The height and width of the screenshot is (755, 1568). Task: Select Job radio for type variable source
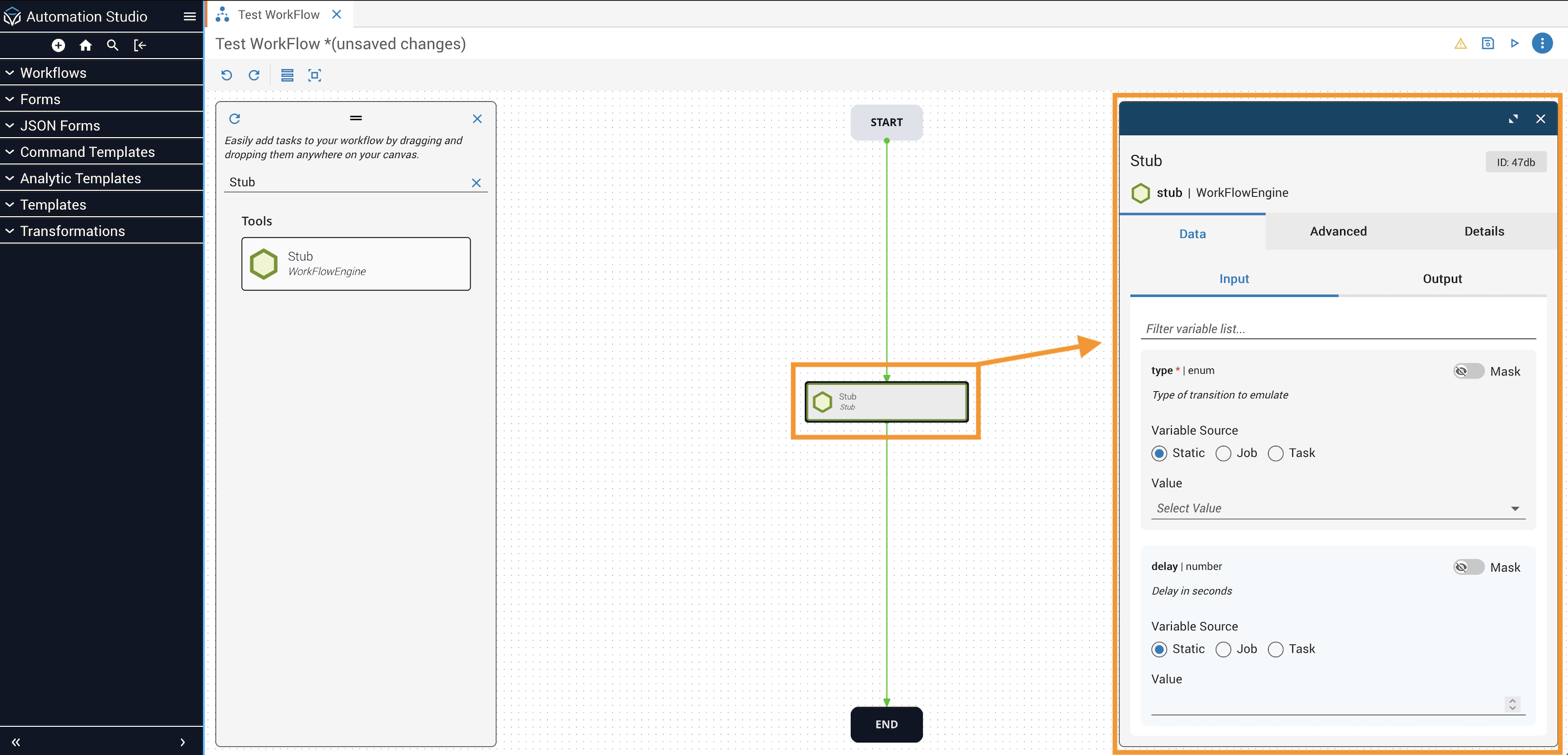pos(1223,453)
